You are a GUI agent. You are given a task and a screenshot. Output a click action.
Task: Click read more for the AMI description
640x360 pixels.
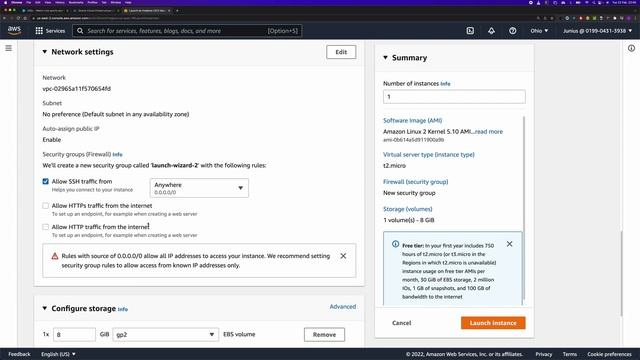[x=489, y=131]
